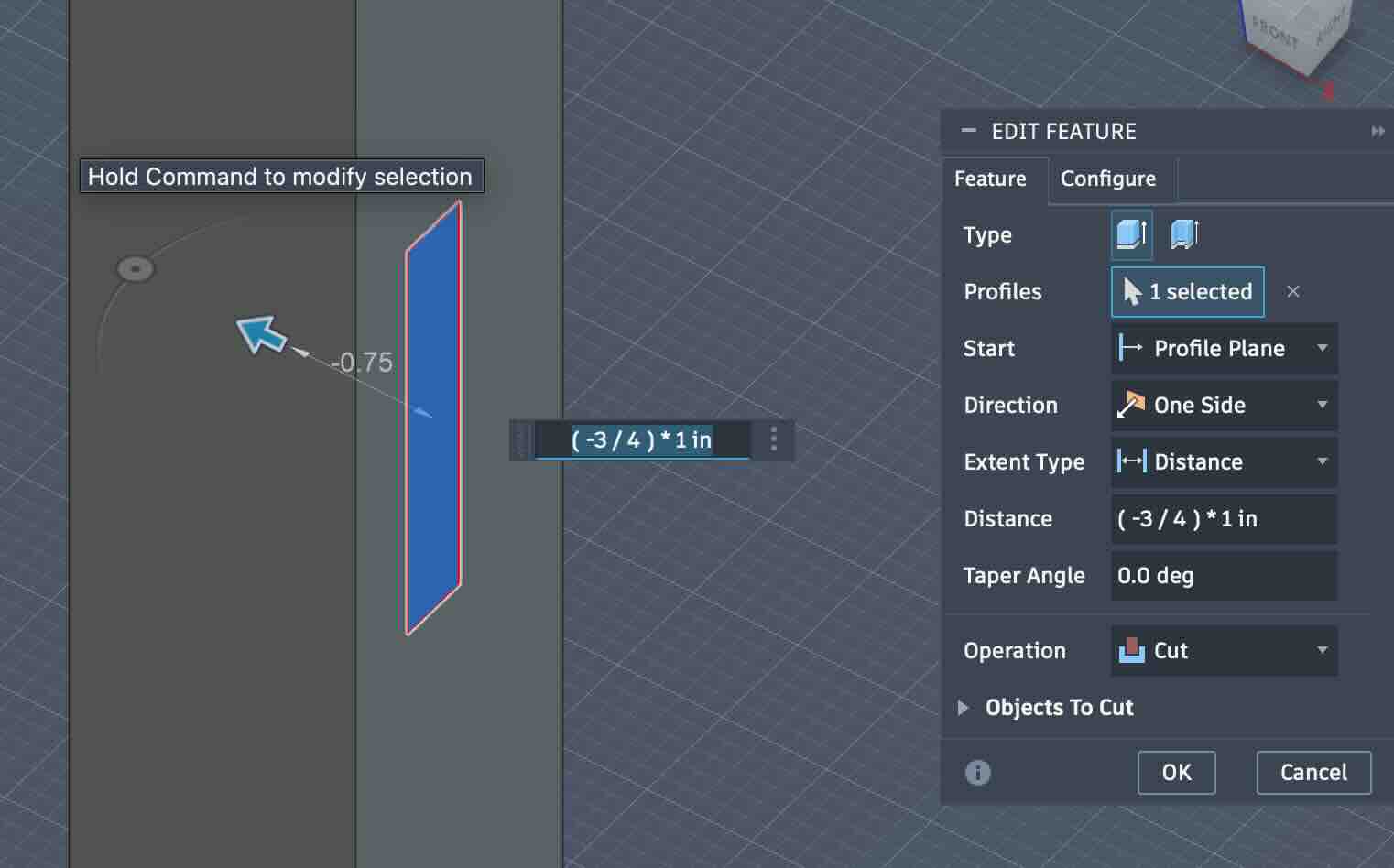The image size is (1394, 868).
Task: Expand the Objects To Cut section
Action: click(x=964, y=707)
